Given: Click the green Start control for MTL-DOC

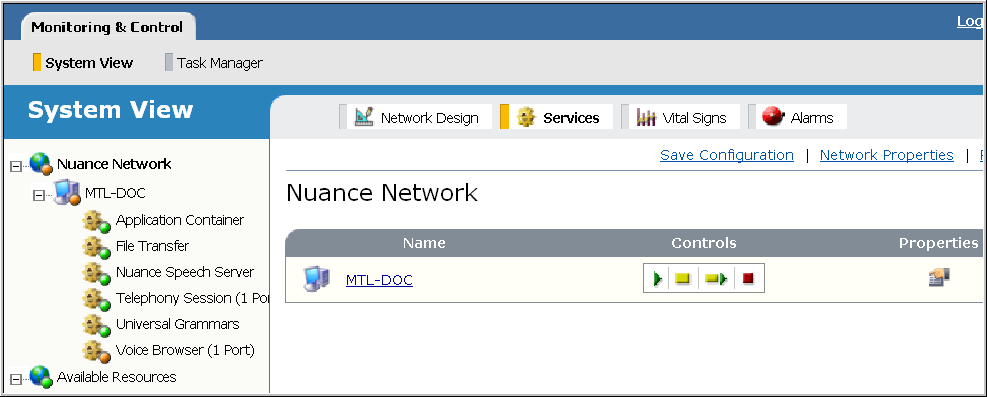Looking at the screenshot, I should pos(657,278).
